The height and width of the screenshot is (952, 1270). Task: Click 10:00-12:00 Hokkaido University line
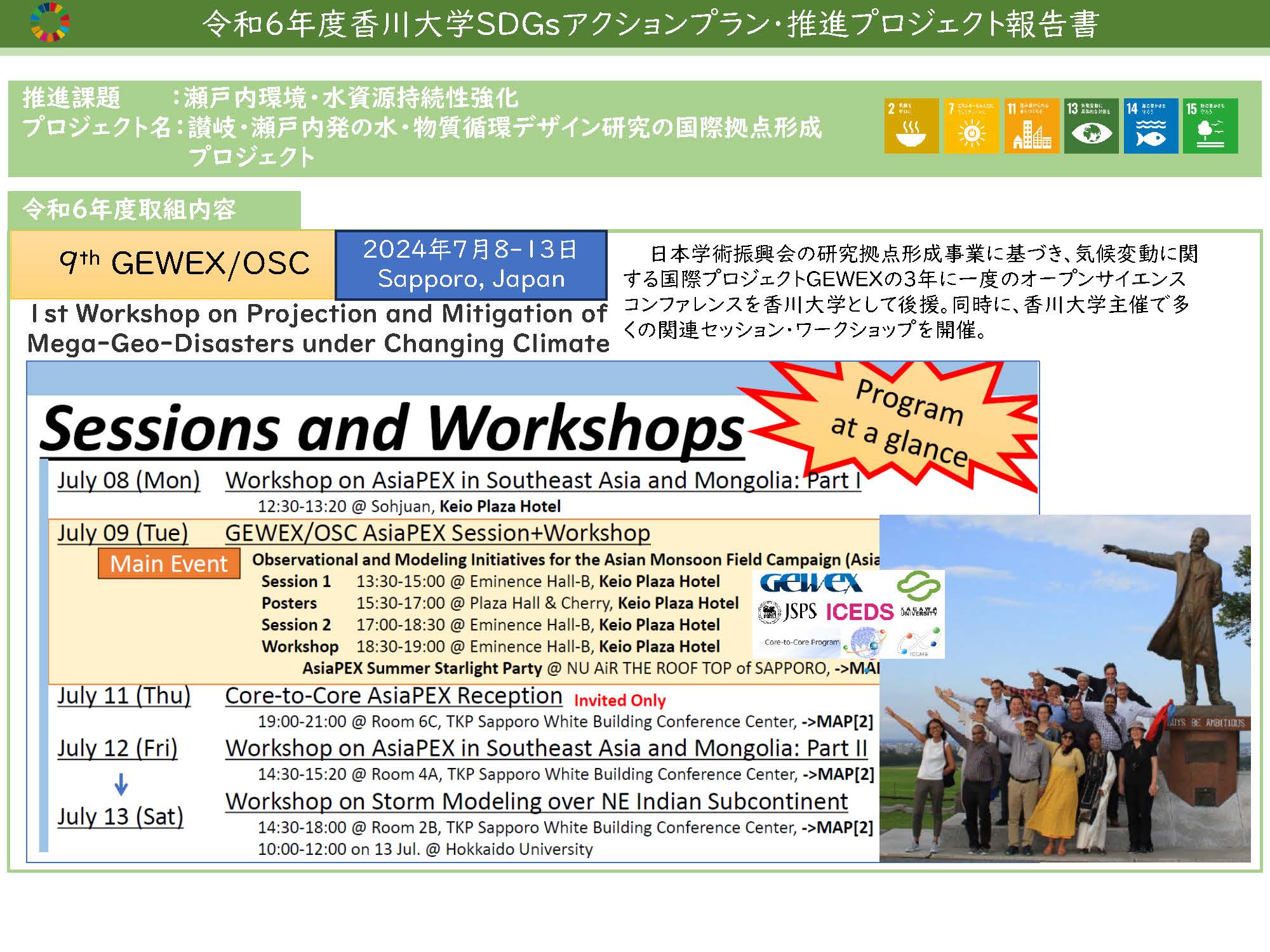pyautogui.click(x=425, y=849)
